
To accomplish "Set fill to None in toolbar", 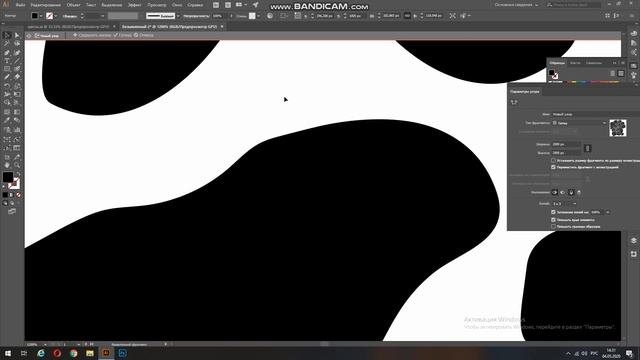I will [x=18, y=195].
